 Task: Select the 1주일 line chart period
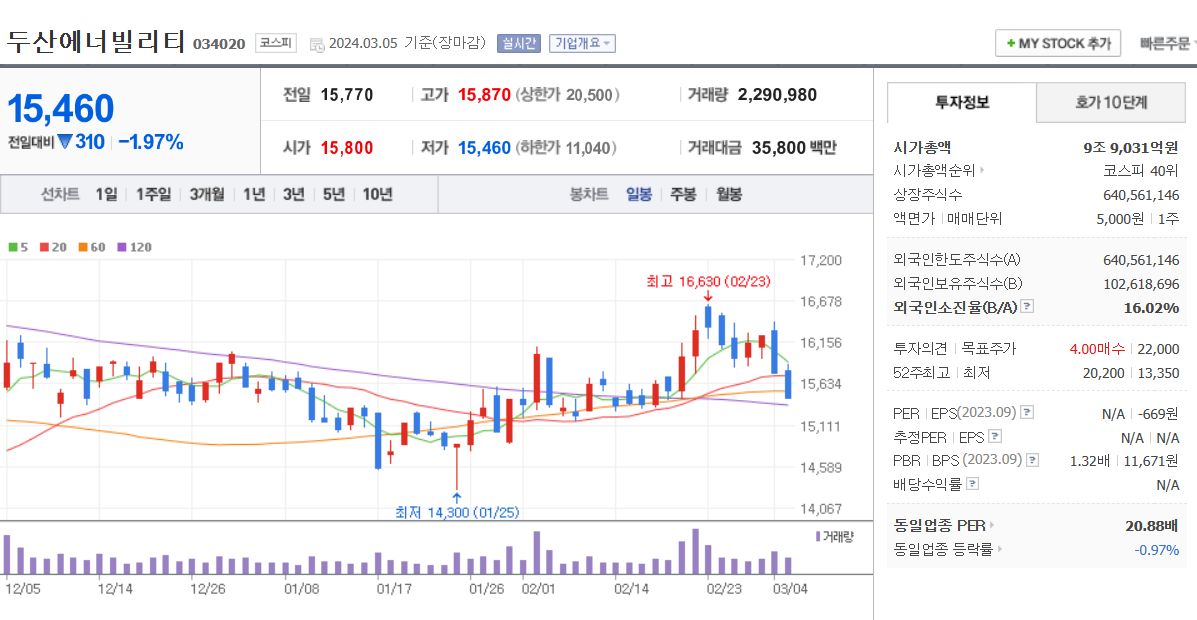click(153, 194)
